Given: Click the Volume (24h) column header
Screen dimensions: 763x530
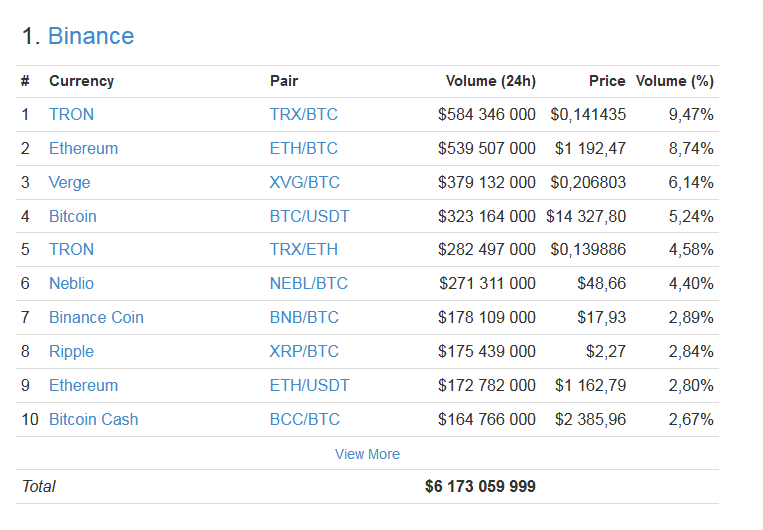Looking at the screenshot, I should (490, 81).
